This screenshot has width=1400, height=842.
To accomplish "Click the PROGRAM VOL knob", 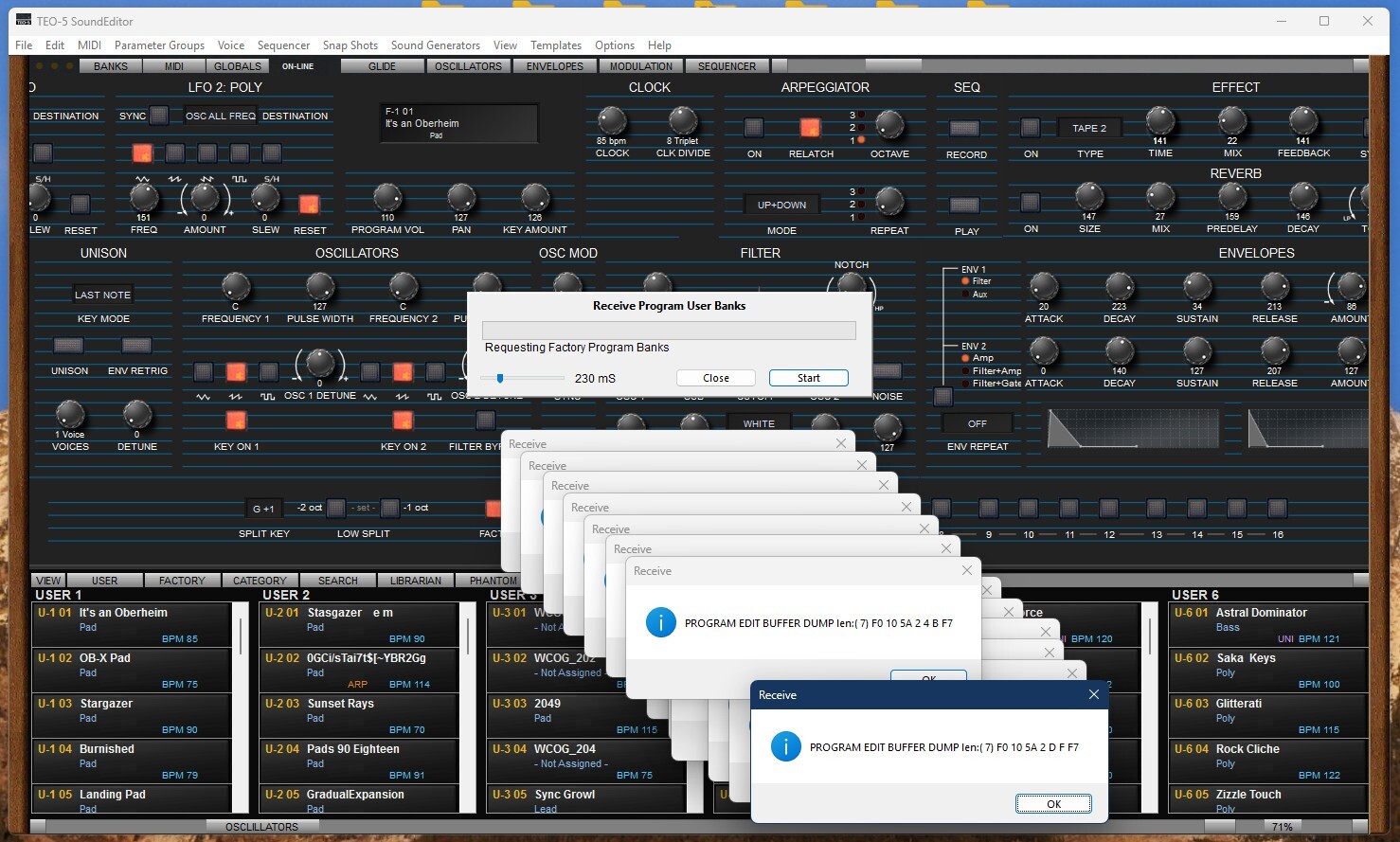I will coord(387,197).
